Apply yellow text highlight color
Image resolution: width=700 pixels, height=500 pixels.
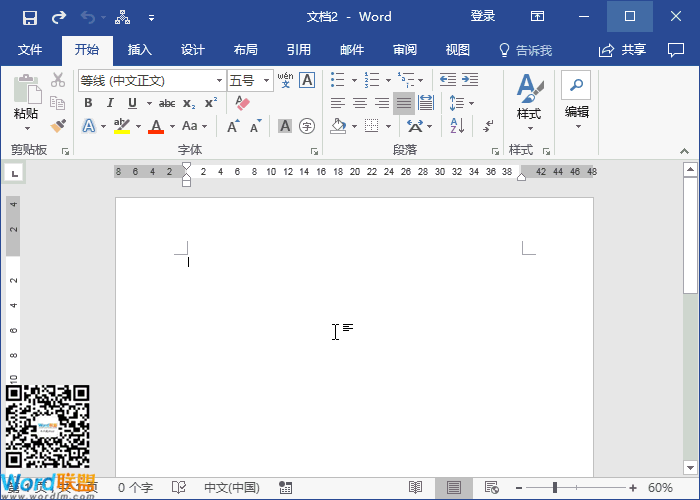[x=122, y=126]
